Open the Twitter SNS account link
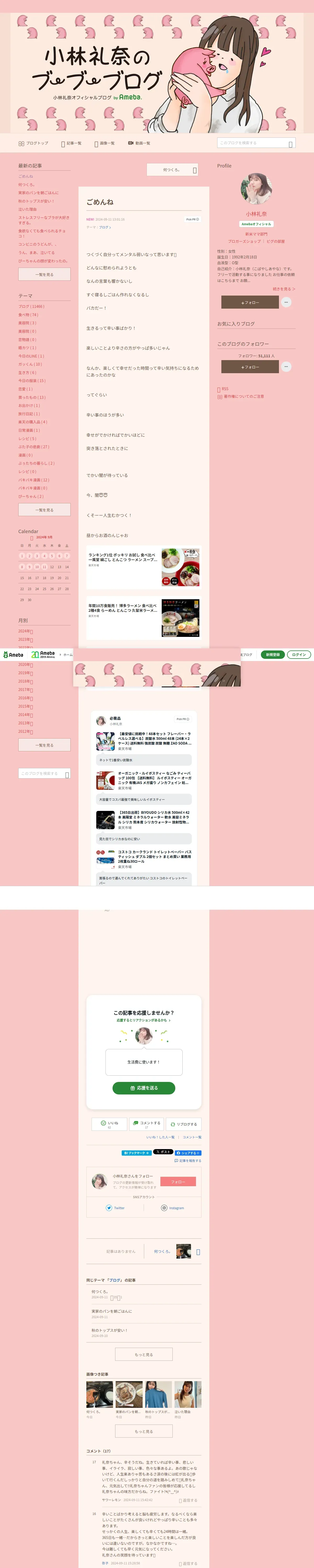This screenshot has width=314, height=1568. 115,1208
